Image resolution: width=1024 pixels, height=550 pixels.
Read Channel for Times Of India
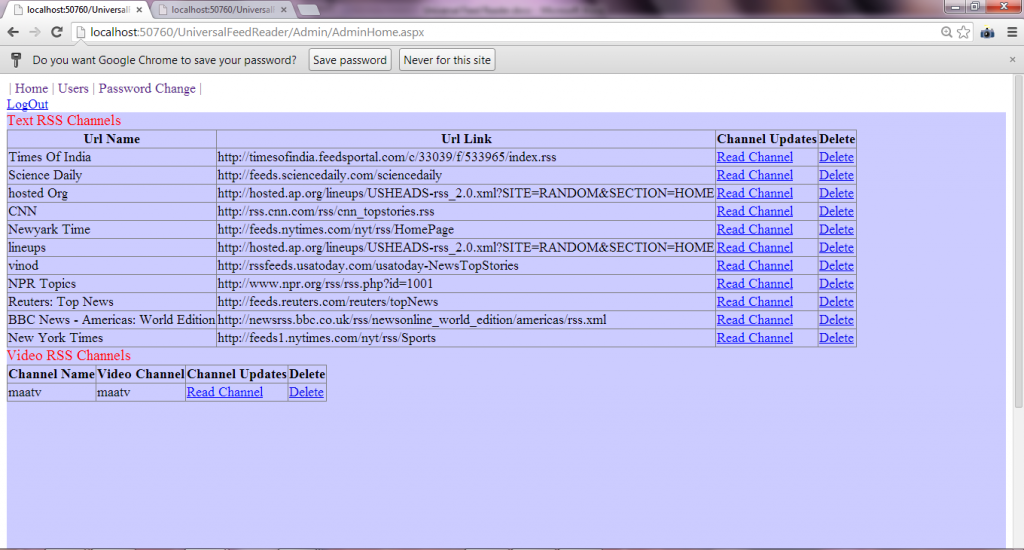pyautogui.click(x=755, y=157)
